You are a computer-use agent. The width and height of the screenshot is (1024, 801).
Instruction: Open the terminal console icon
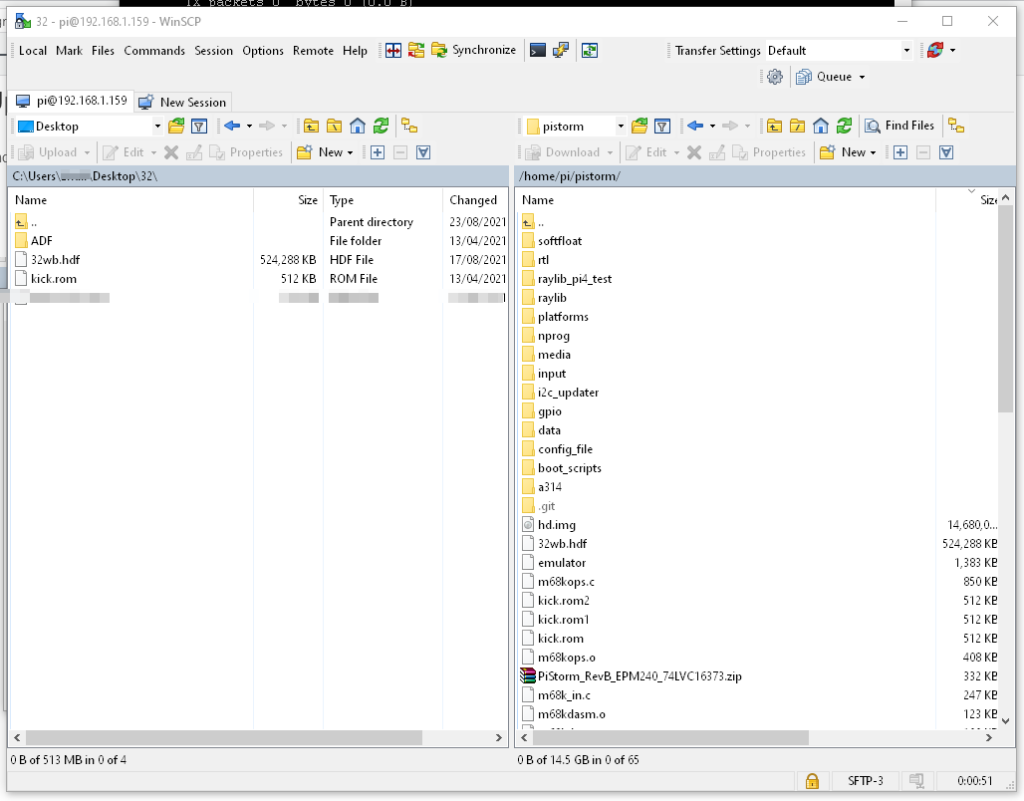[537, 50]
